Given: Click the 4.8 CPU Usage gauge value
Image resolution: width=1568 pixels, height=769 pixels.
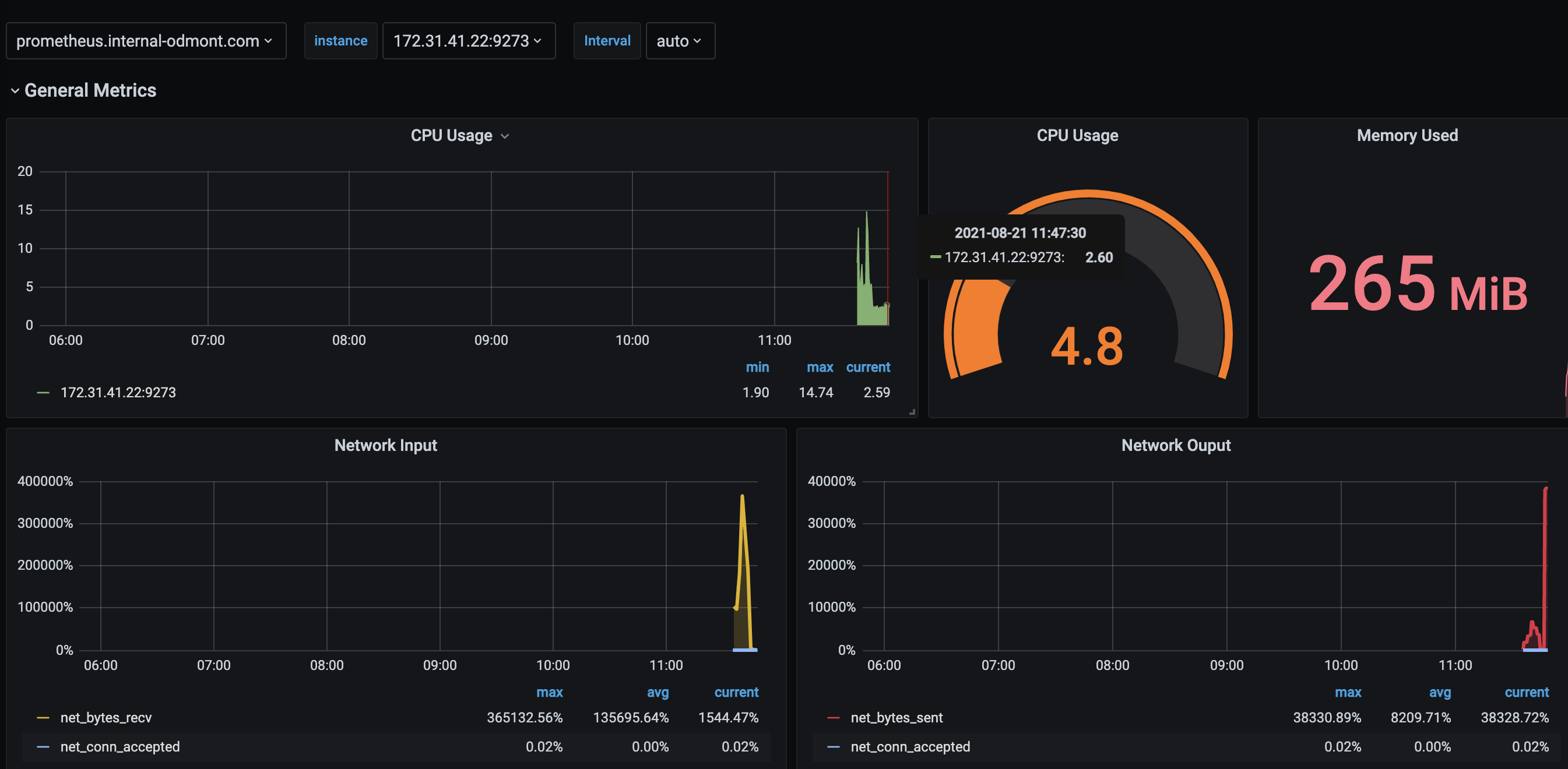Looking at the screenshot, I should [x=1087, y=347].
